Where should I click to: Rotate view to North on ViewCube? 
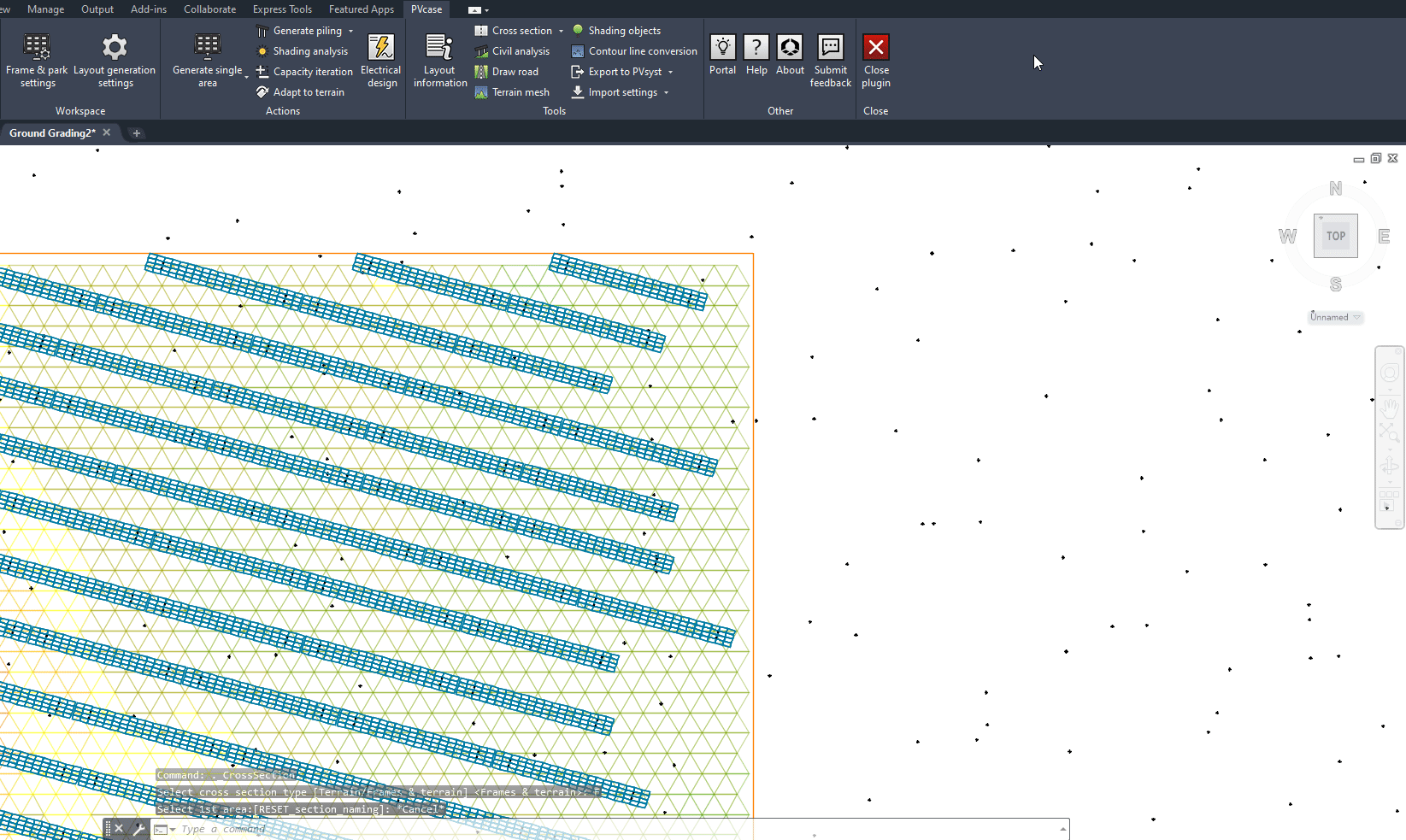[1336, 189]
